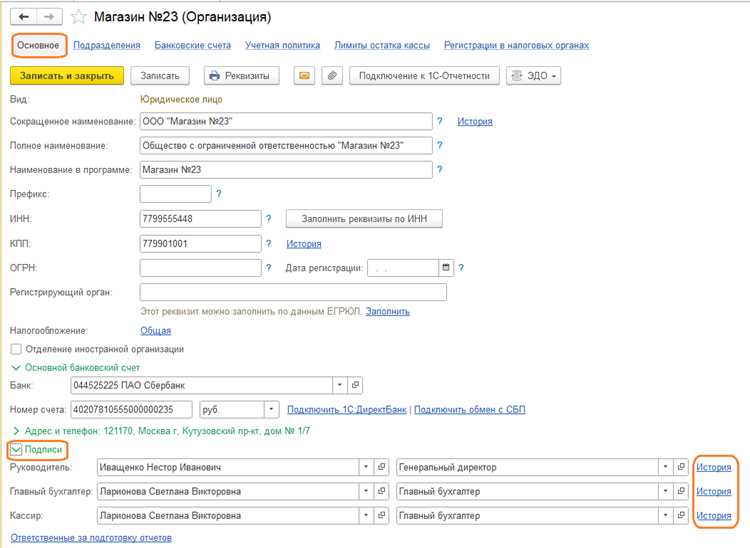750x548 pixels.
Task: Click Подключить 1С:ДиректБанк link
Action: (347, 409)
